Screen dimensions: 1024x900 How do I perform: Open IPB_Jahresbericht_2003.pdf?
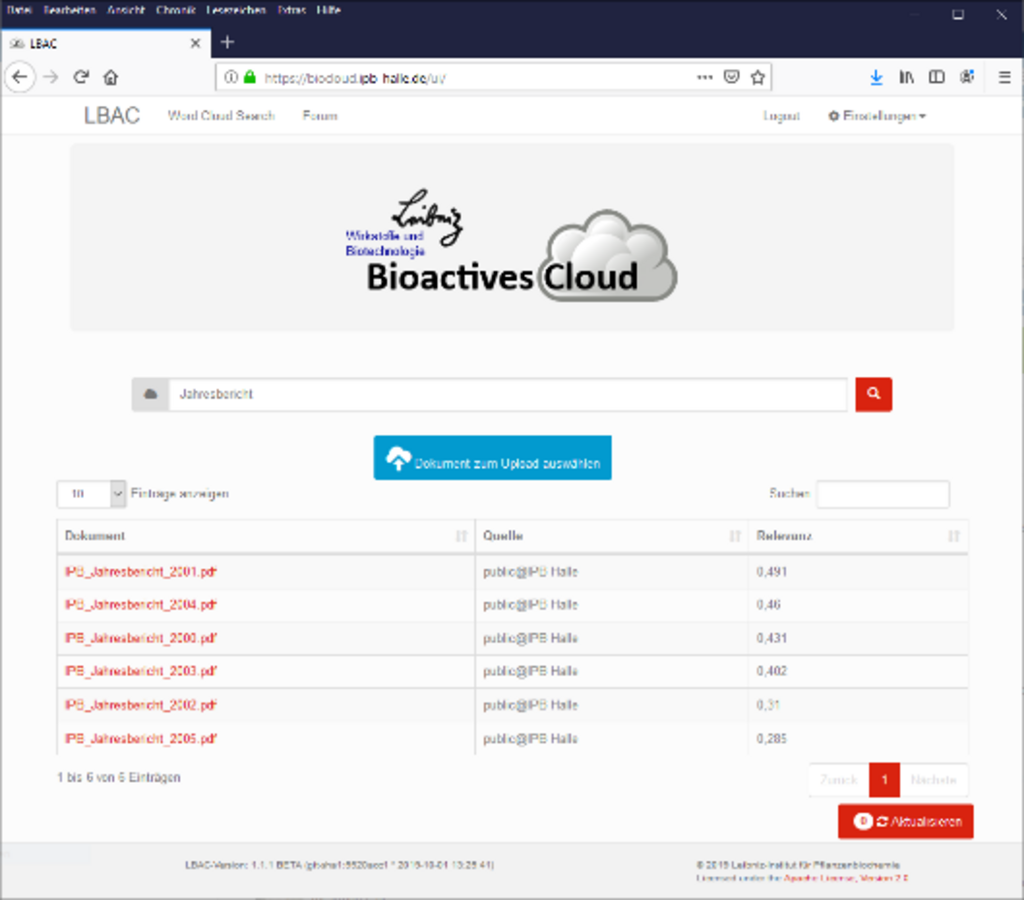click(140, 671)
